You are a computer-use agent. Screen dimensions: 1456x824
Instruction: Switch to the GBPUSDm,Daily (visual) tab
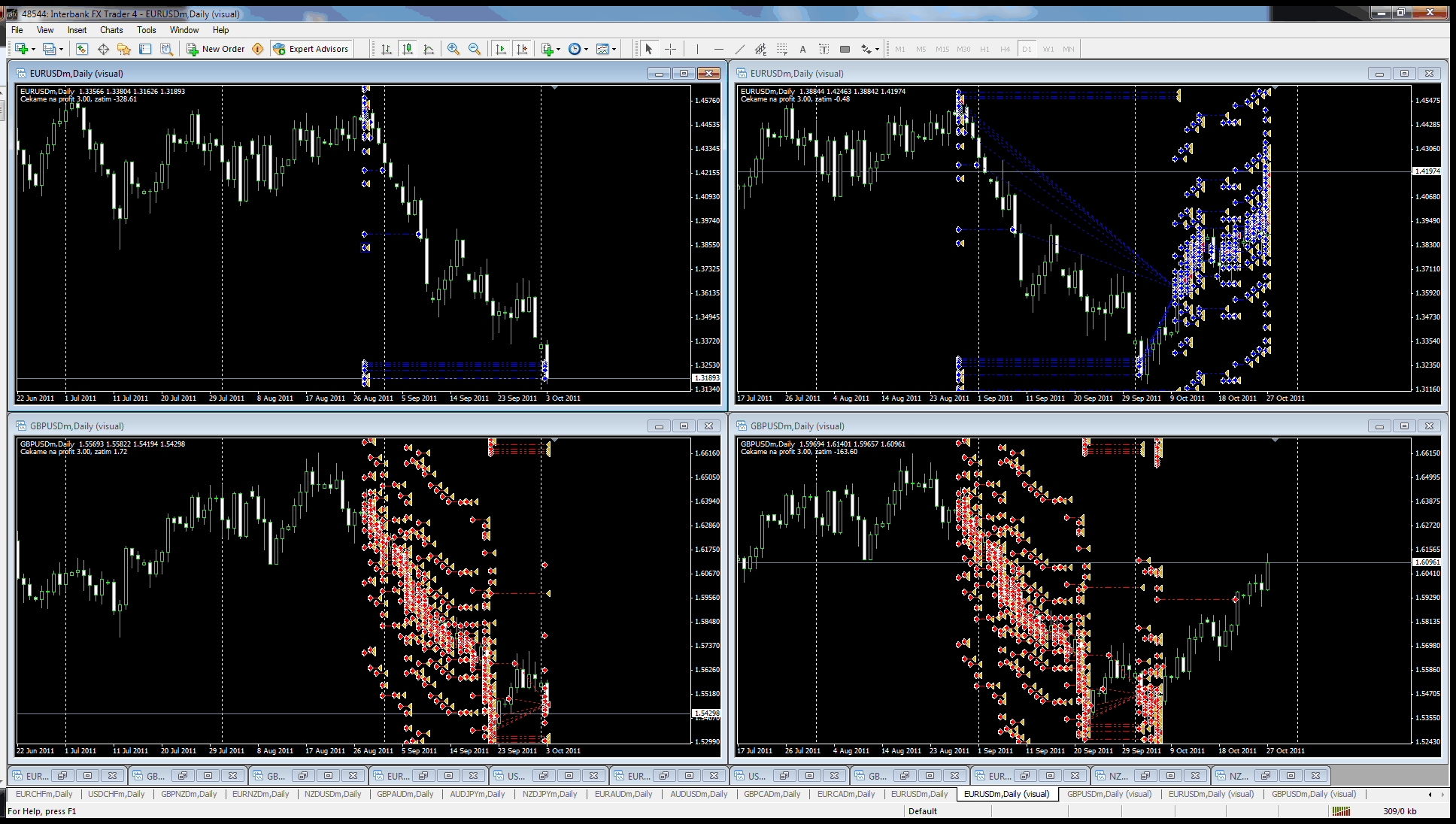pyautogui.click(x=1109, y=794)
